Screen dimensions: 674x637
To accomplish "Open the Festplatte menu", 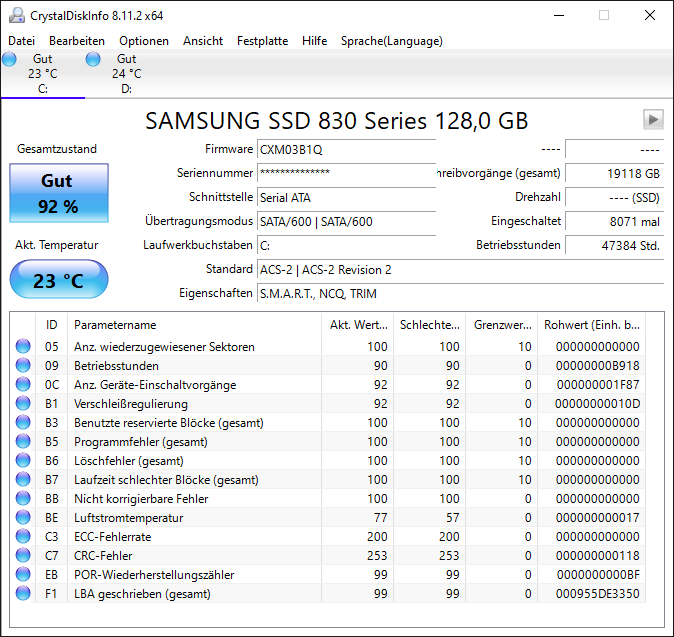I will (x=263, y=41).
